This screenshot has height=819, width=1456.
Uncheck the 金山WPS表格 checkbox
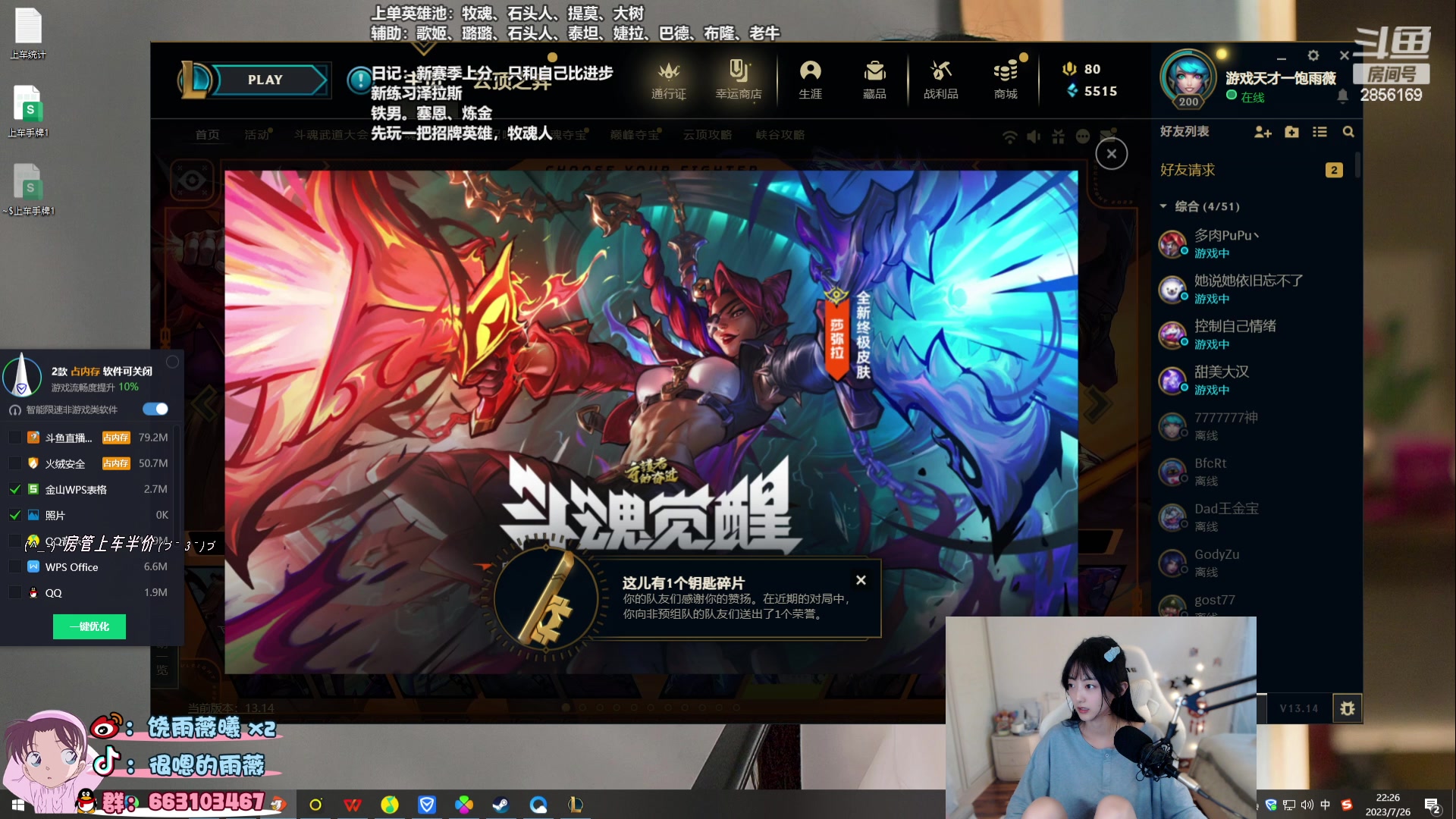pyautogui.click(x=15, y=489)
